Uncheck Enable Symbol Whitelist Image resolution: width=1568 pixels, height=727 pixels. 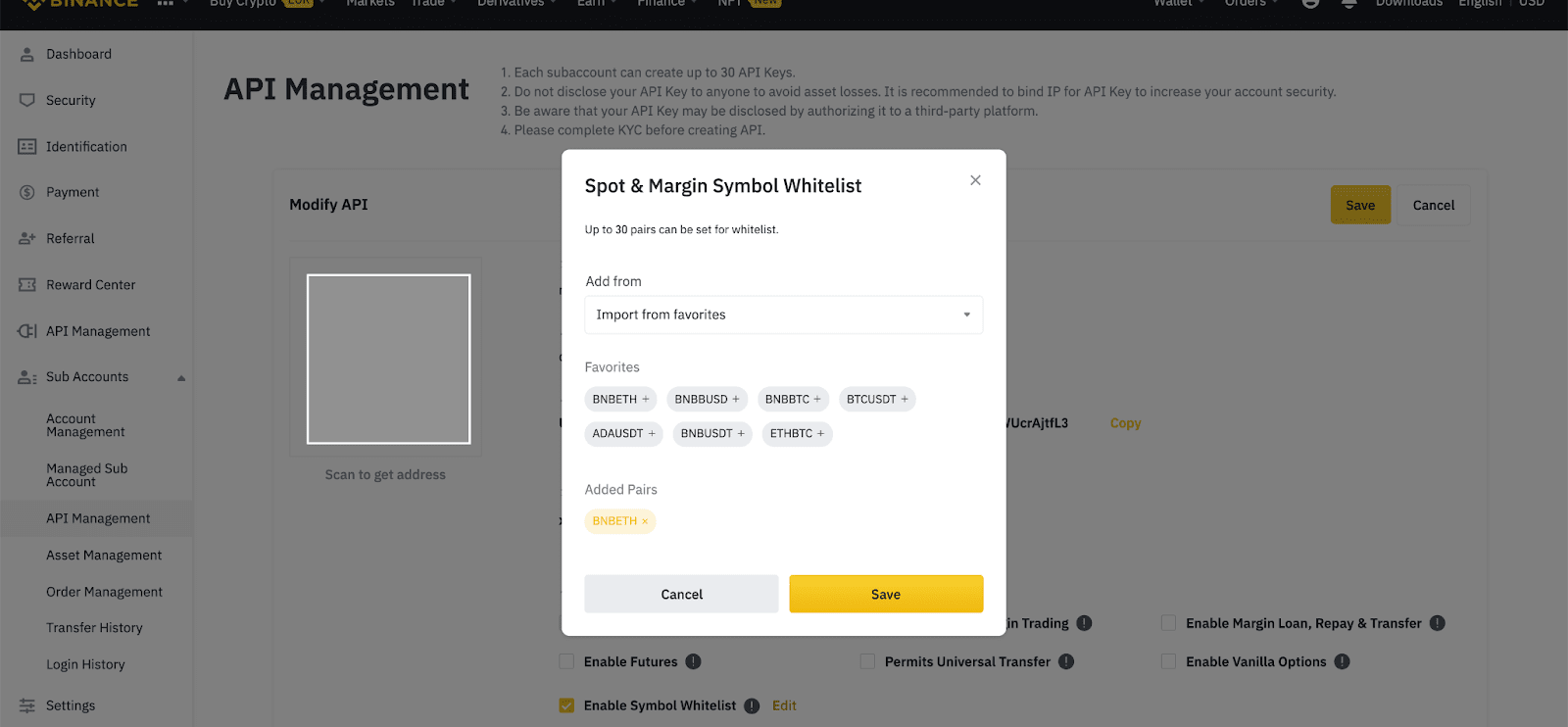566,705
